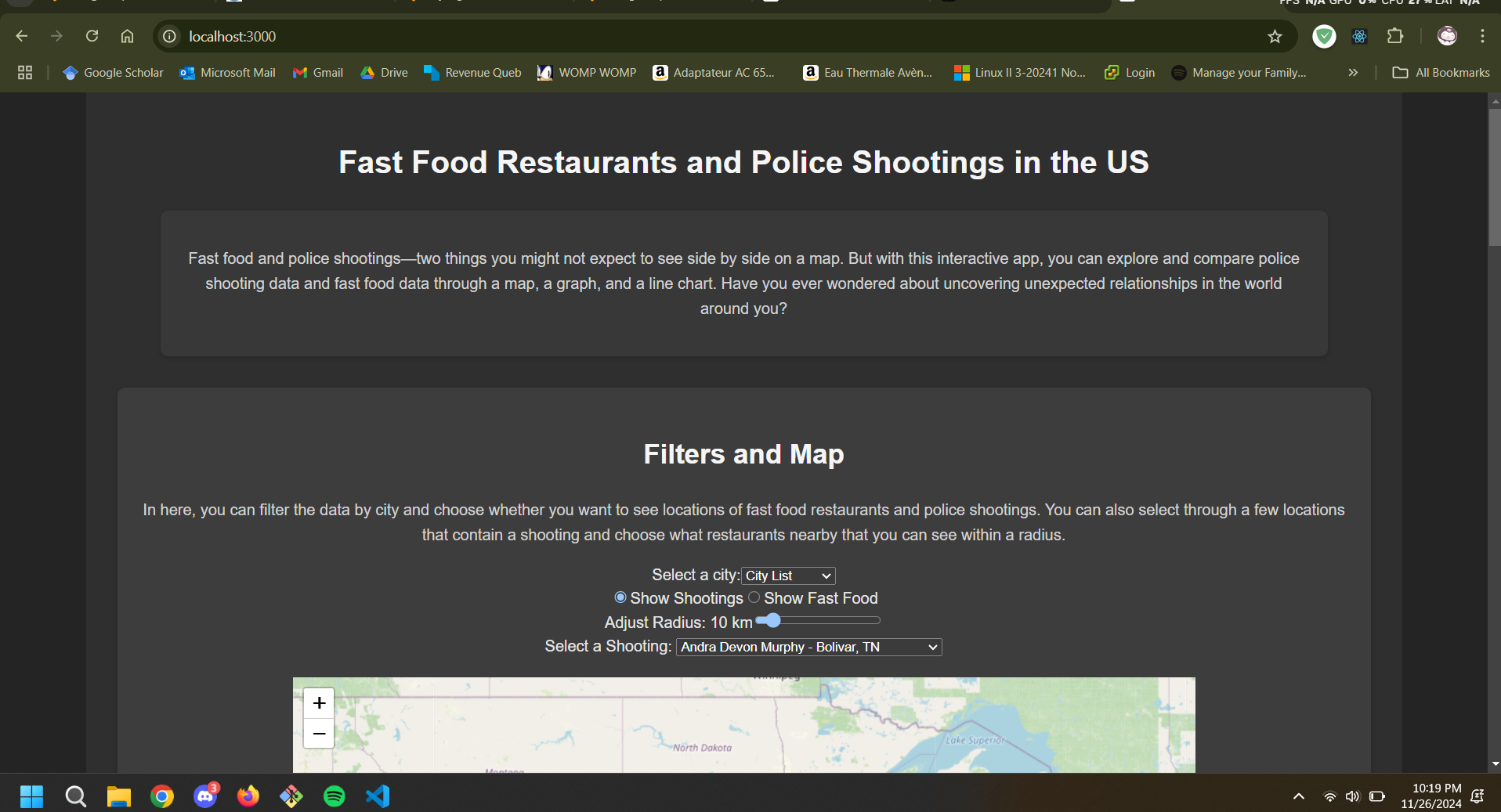Image resolution: width=1501 pixels, height=812 pixels.
Task: Click the map zoom in plus button
Action: [319, 703]
